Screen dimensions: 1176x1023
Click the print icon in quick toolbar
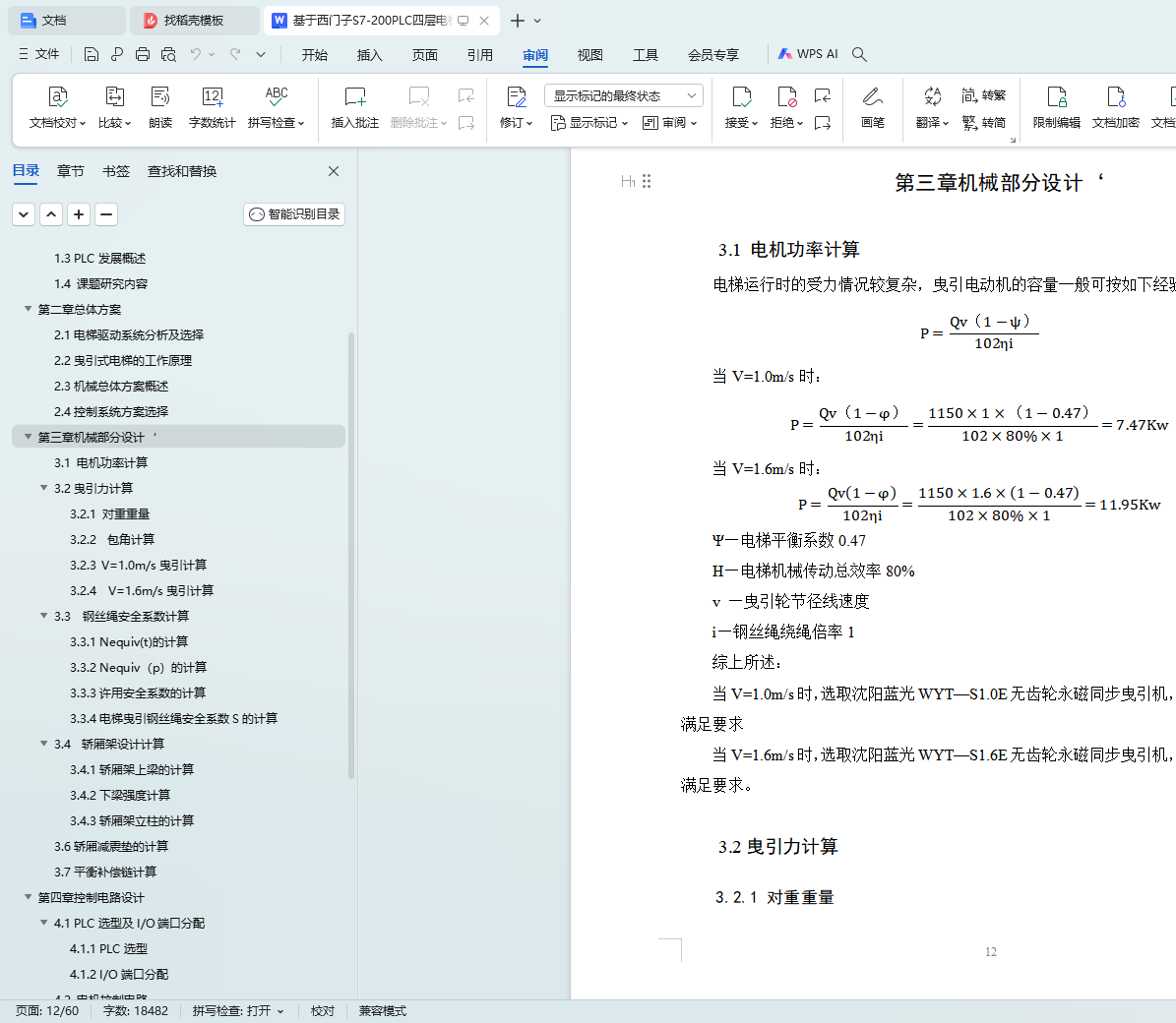[x=143, y=54]
